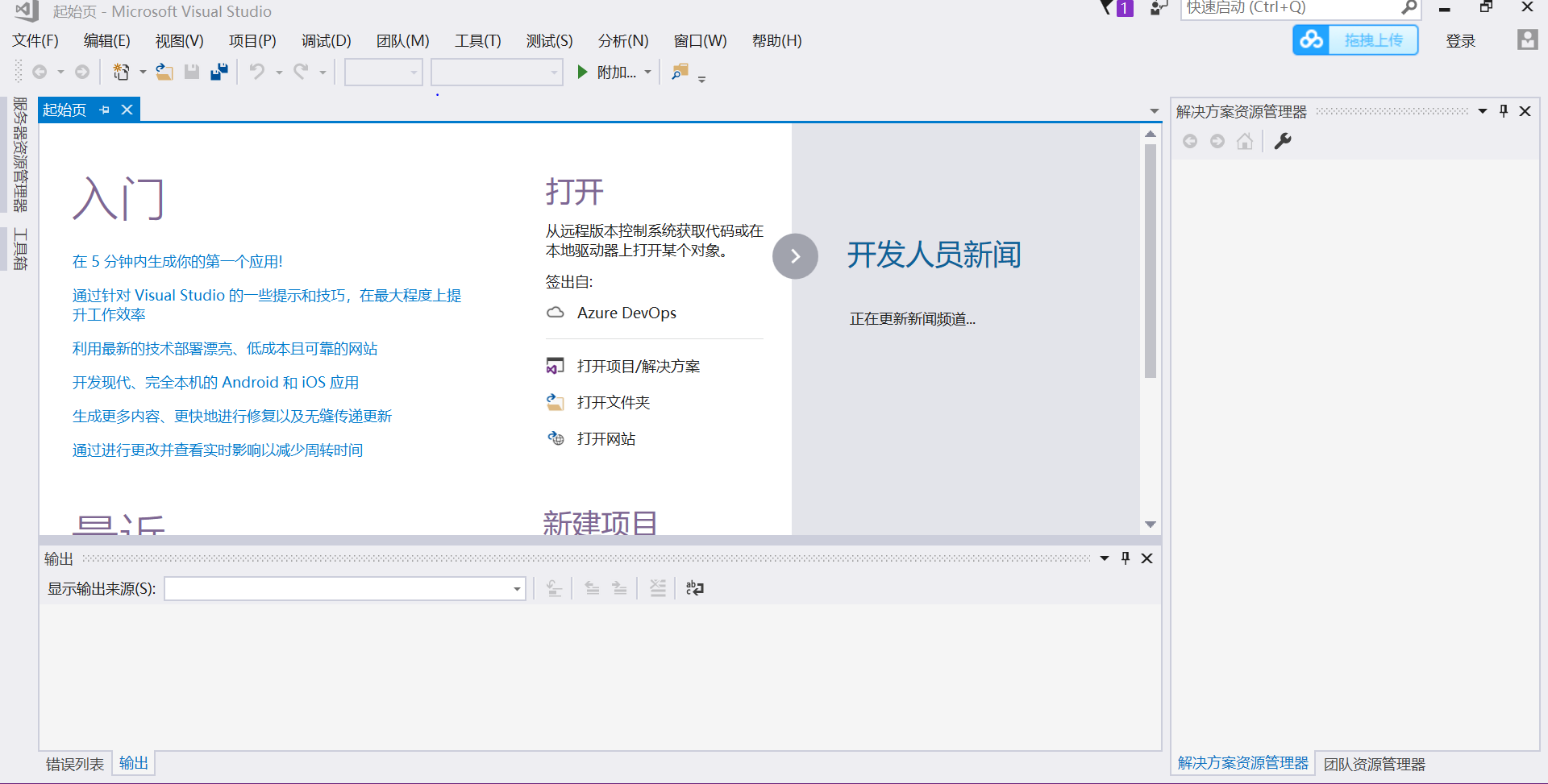Viewport: 1548px width, 784px height.
Task: Expand the Attach start options dropdown
Action: [x=647, y=73]
